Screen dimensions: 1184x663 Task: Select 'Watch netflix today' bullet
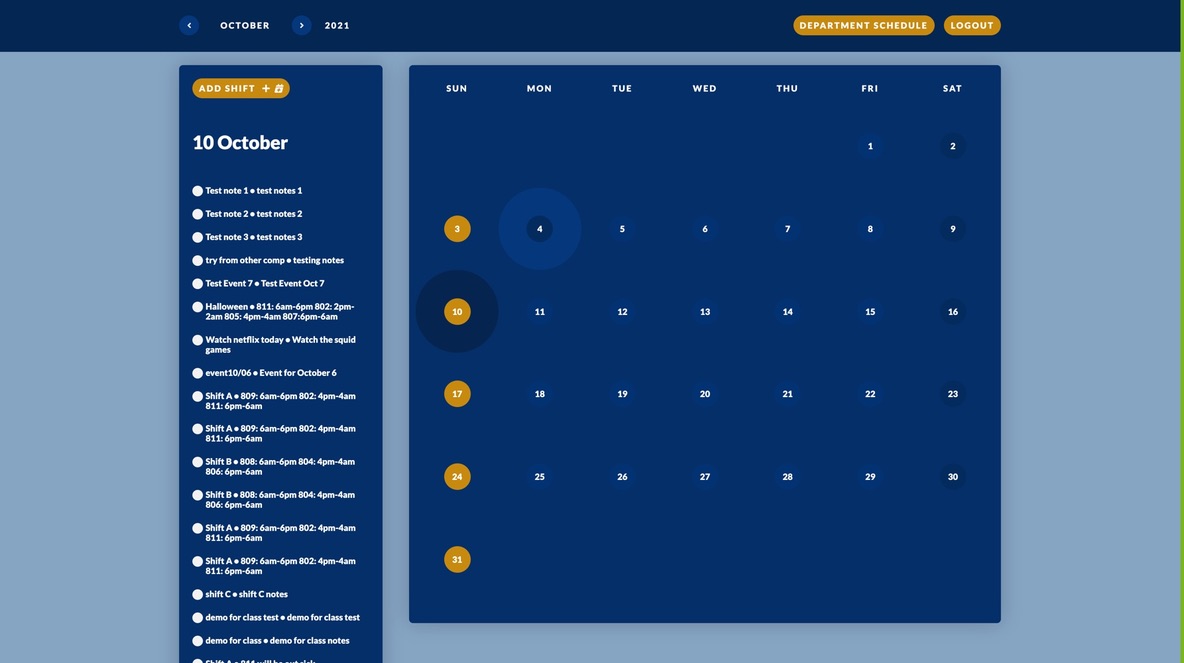pyautogui.click(x=197, y=341)
